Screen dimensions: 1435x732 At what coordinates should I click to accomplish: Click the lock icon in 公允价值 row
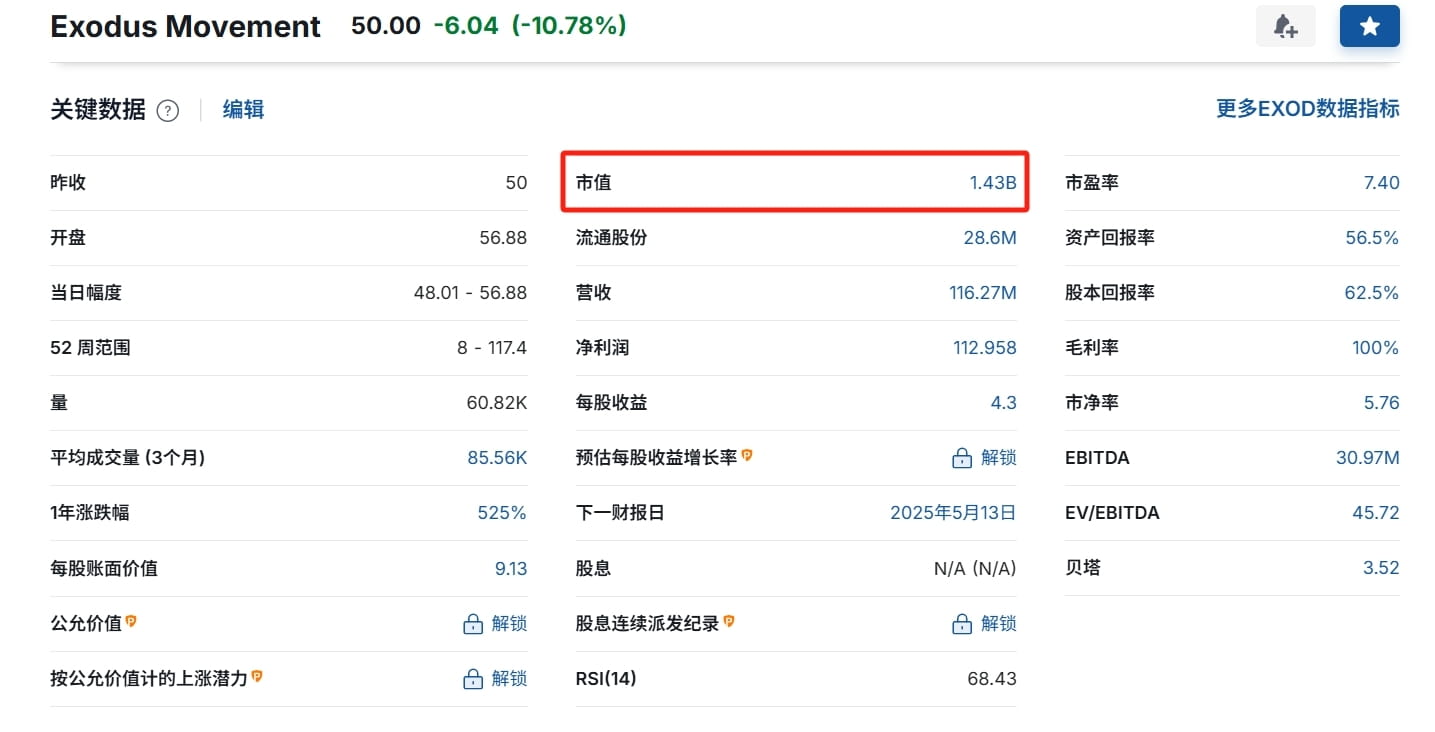(x=473, y=624)
